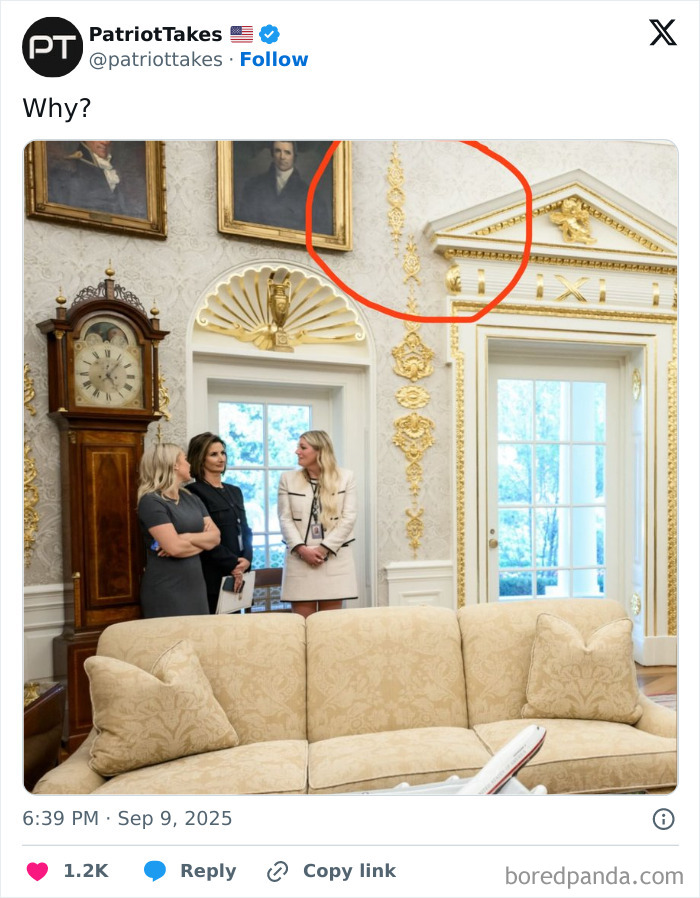
Task: Like the tweet with the heart icon
Action: pyautogui.click(x=38, y=871)
